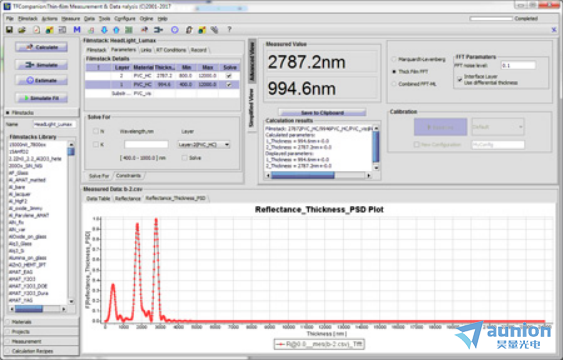563x360 pixels.
Task: Click the blue circle estimate toolbar icon
Action: (175, 30)
